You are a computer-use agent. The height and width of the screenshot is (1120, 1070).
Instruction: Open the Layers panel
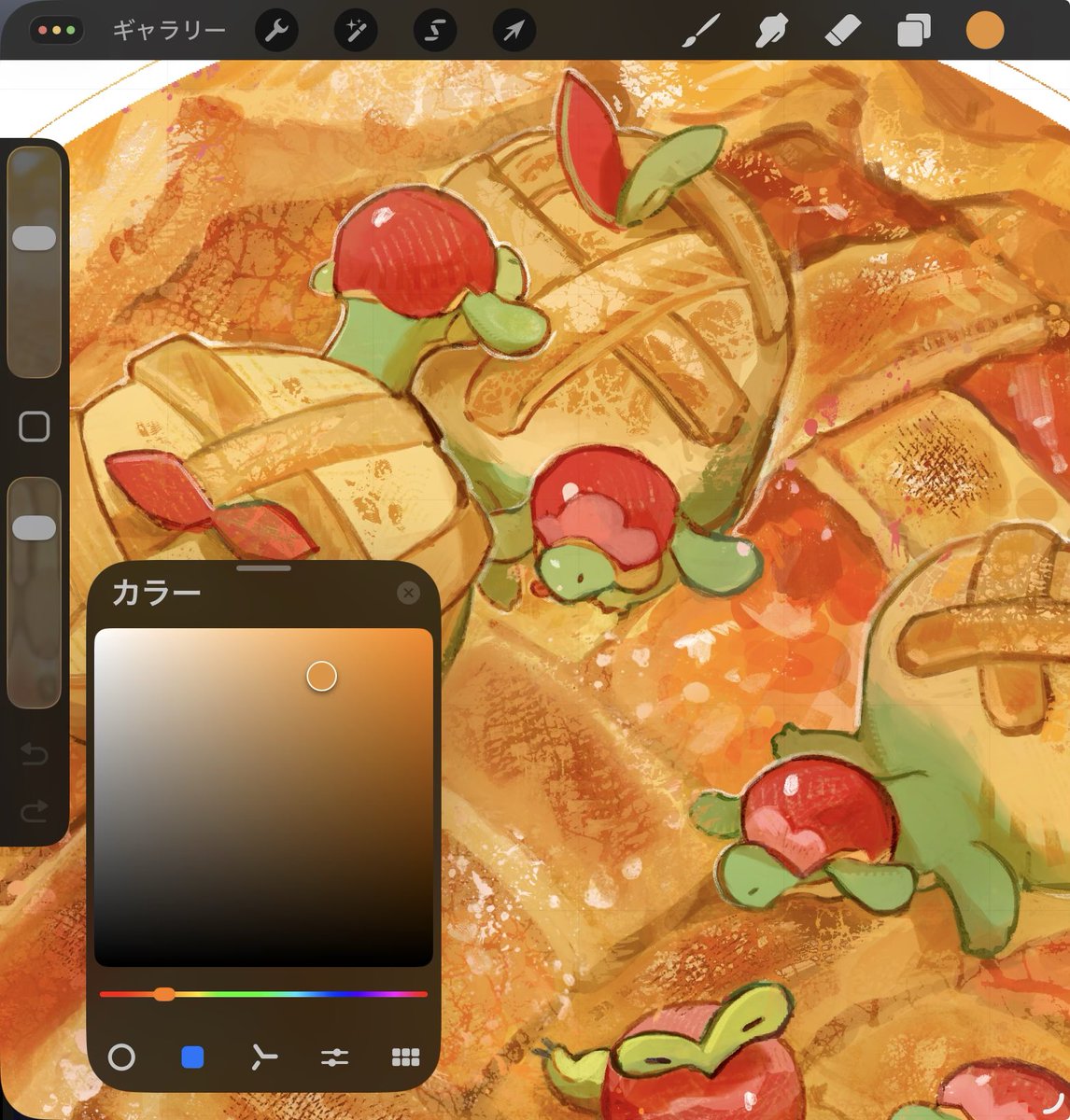tap(913, 31)
